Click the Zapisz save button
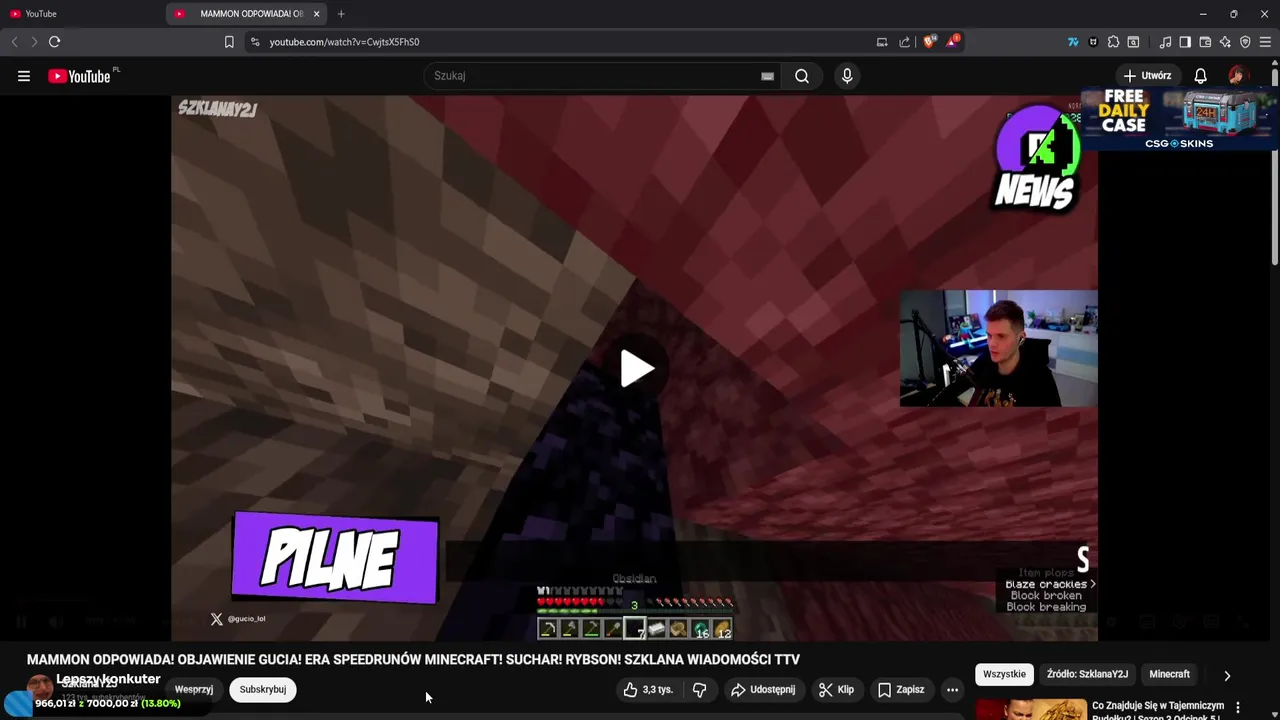This screenshot has height=720, width=1280. point(901,689)
